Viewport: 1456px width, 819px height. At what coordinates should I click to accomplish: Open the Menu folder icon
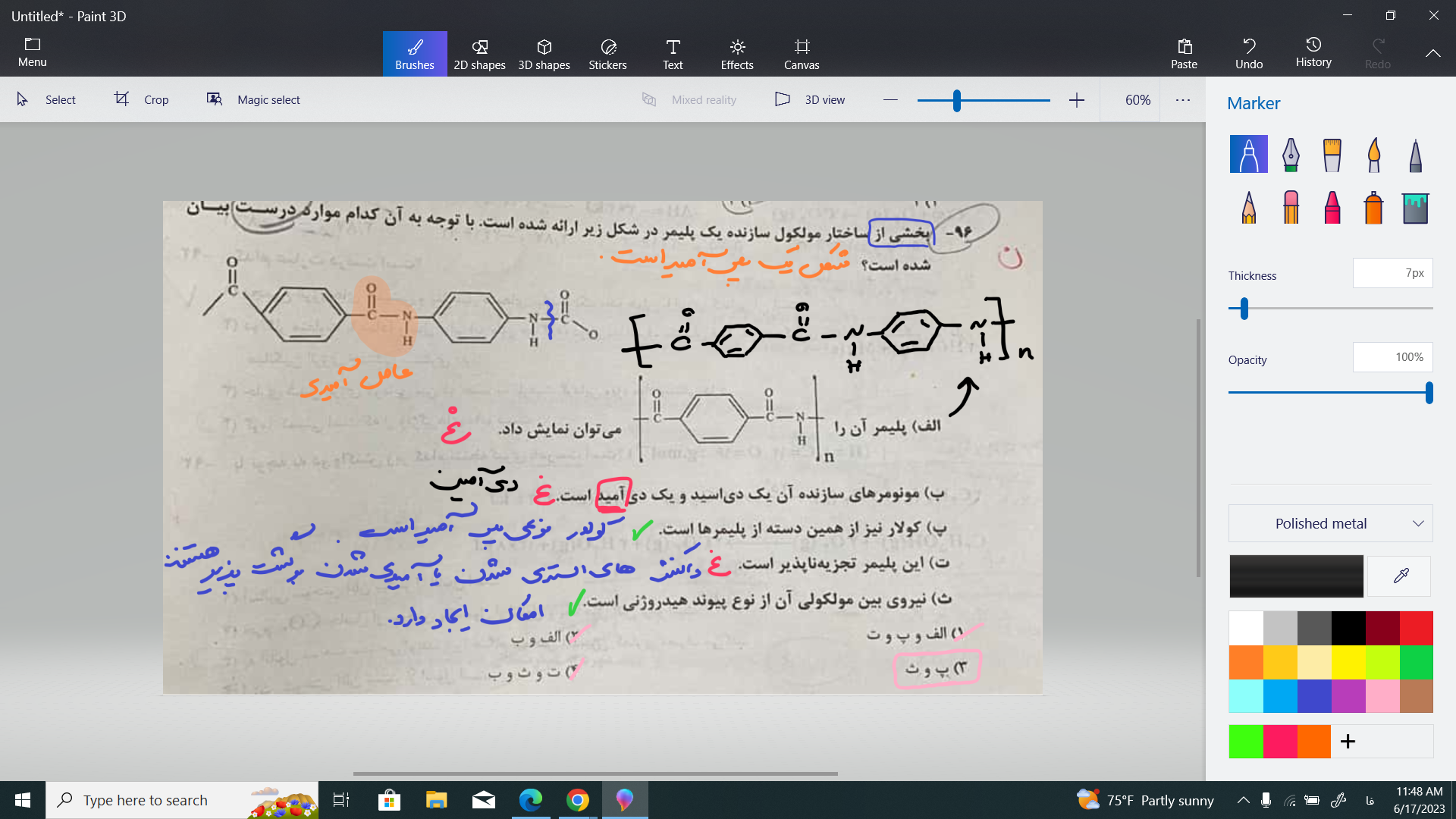coord(33,52)
